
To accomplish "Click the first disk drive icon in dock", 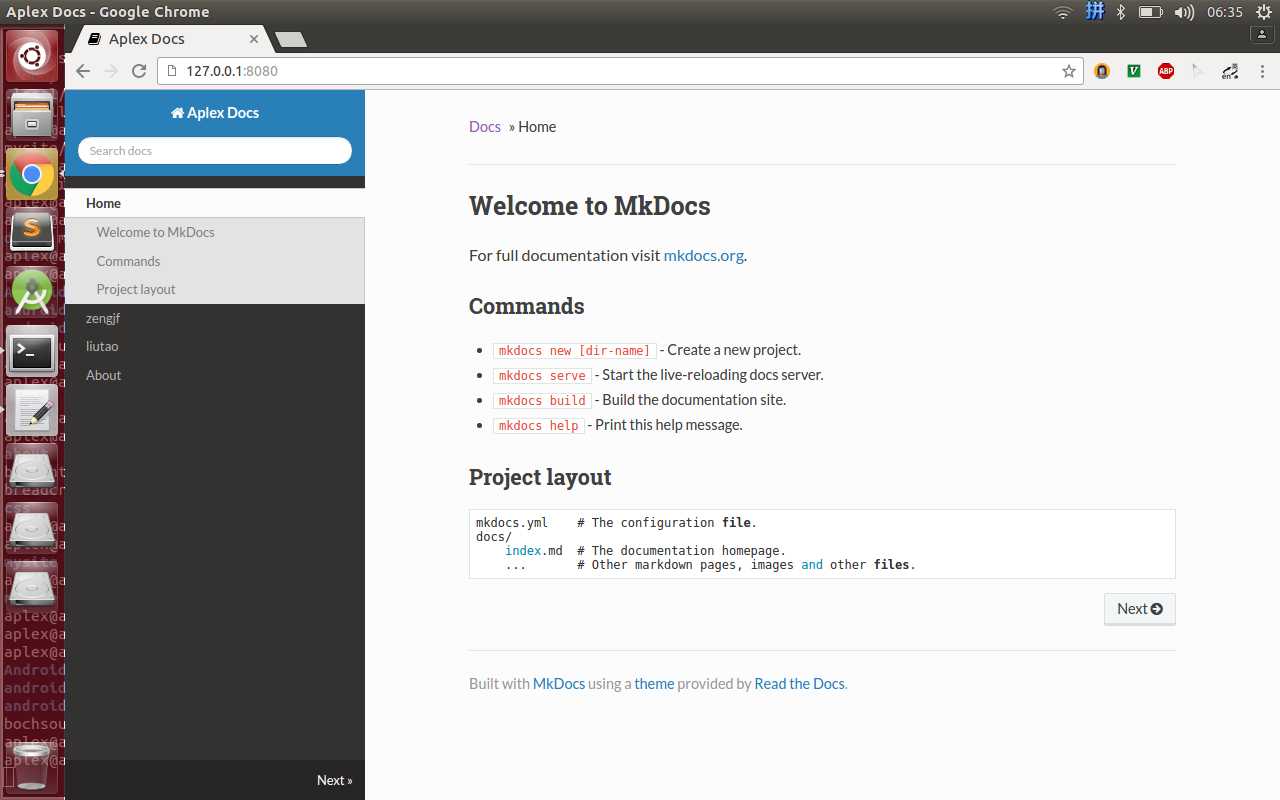I will pyautogui.click(x=32, y=470).
